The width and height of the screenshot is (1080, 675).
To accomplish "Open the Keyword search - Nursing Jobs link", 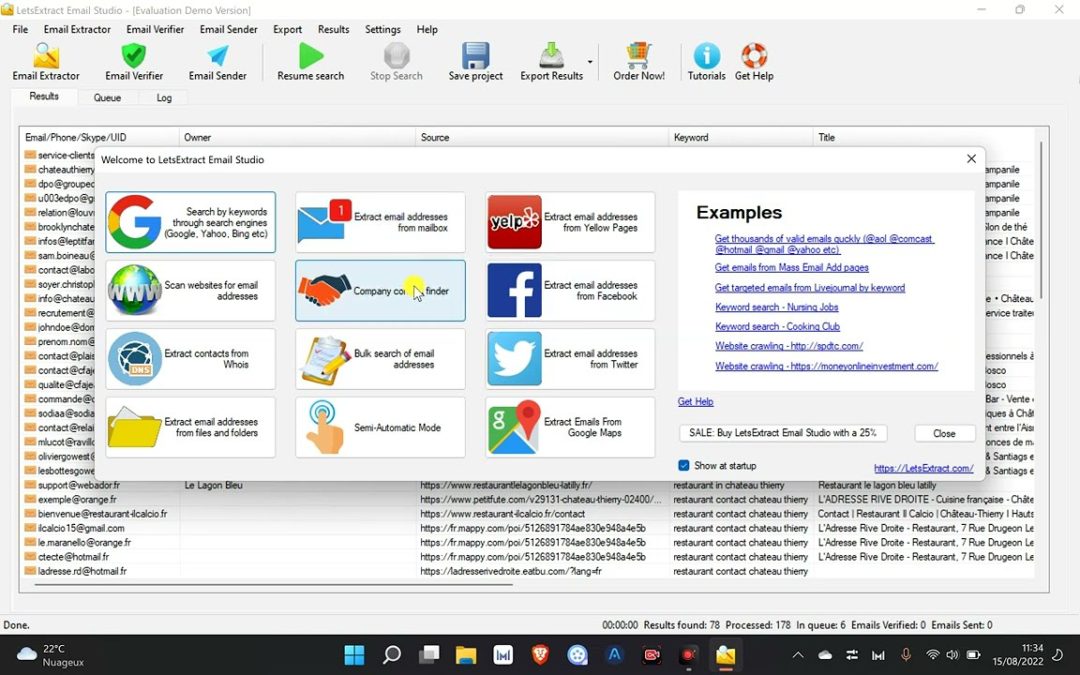I will tap(776, 307).
